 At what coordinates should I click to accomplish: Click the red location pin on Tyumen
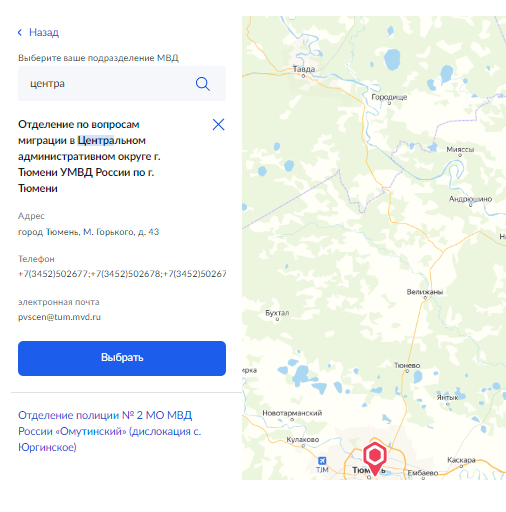tap(375, 458)
